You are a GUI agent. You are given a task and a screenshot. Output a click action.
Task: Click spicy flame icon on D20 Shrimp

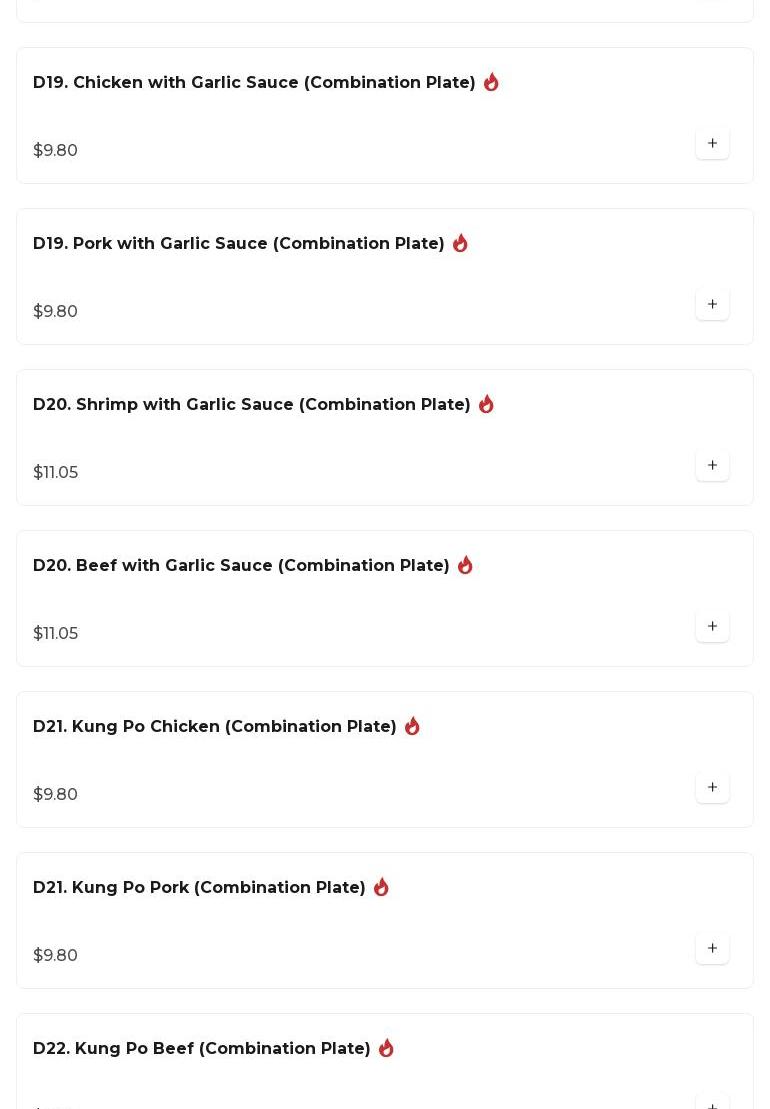(486, 404)
